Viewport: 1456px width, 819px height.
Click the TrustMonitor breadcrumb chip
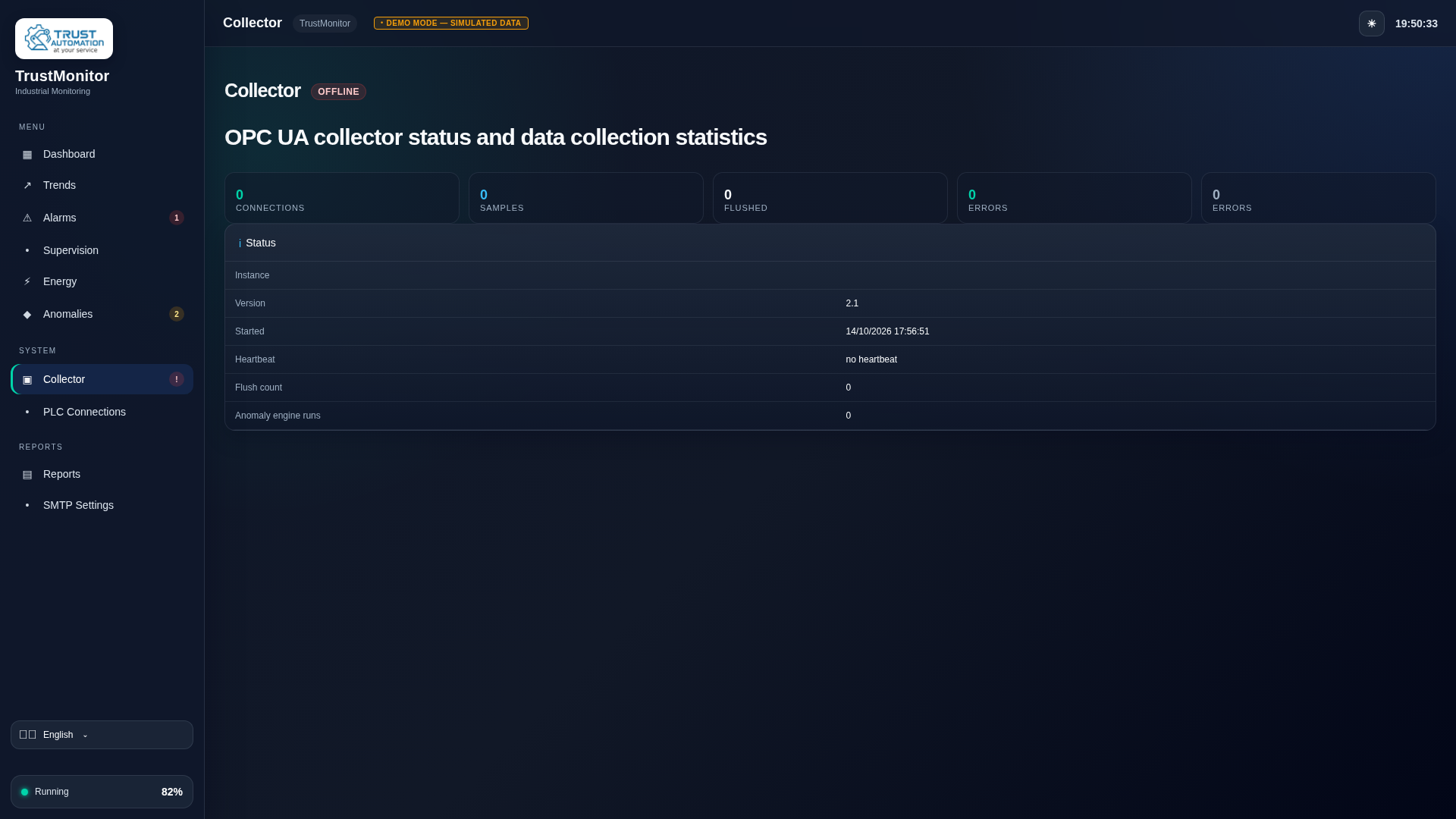coord(325,24)
